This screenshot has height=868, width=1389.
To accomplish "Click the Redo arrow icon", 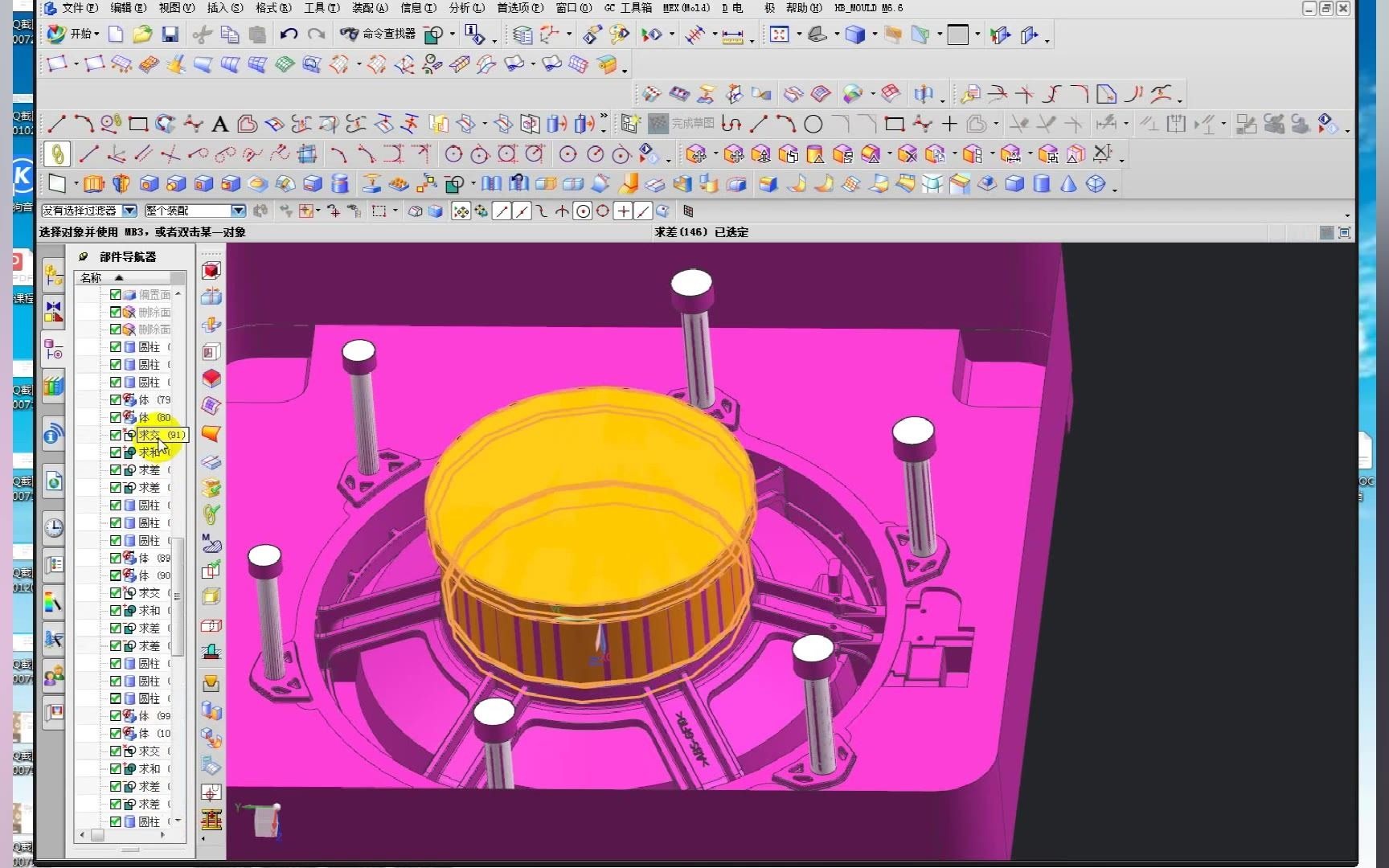I will pyautogui.click(x=316, y=34).
